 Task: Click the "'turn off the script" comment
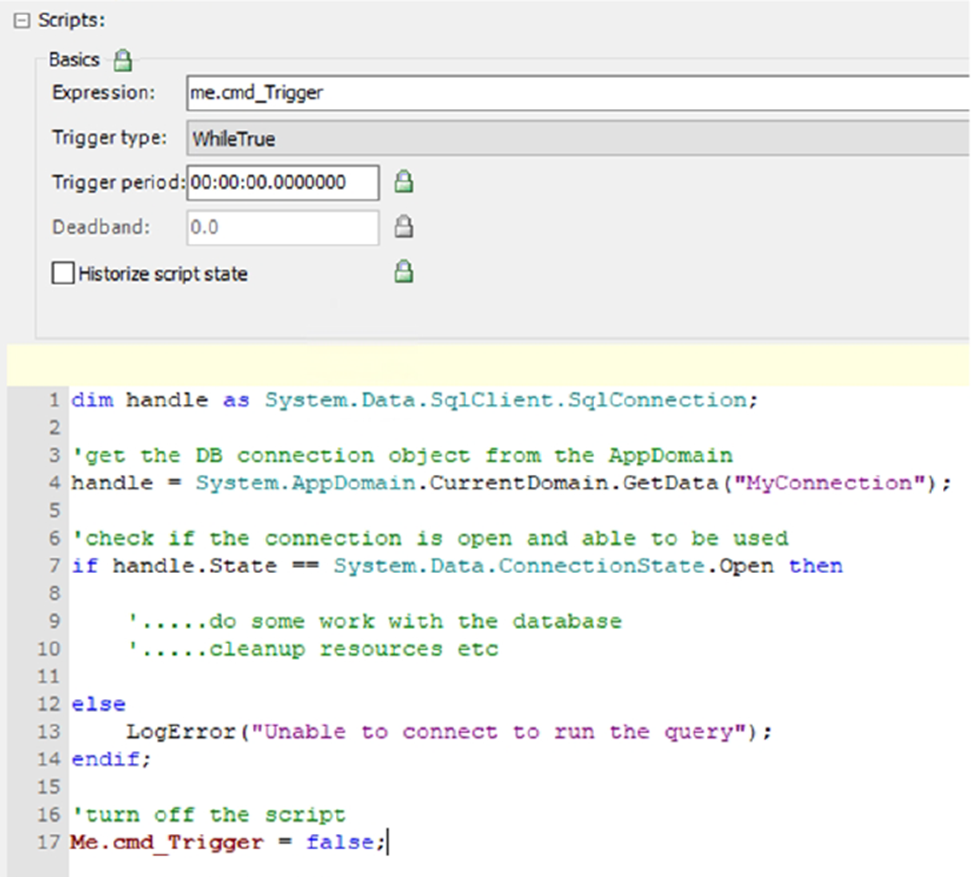point(209,814)
